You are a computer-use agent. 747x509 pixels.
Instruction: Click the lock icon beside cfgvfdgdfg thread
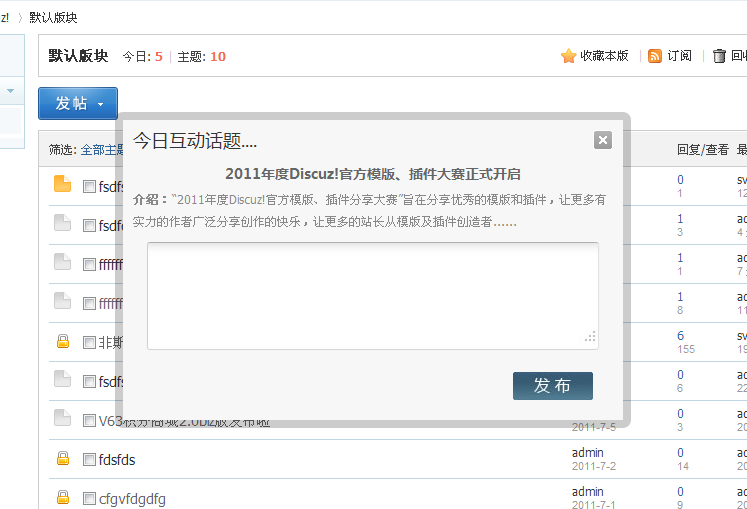[63, 498]
